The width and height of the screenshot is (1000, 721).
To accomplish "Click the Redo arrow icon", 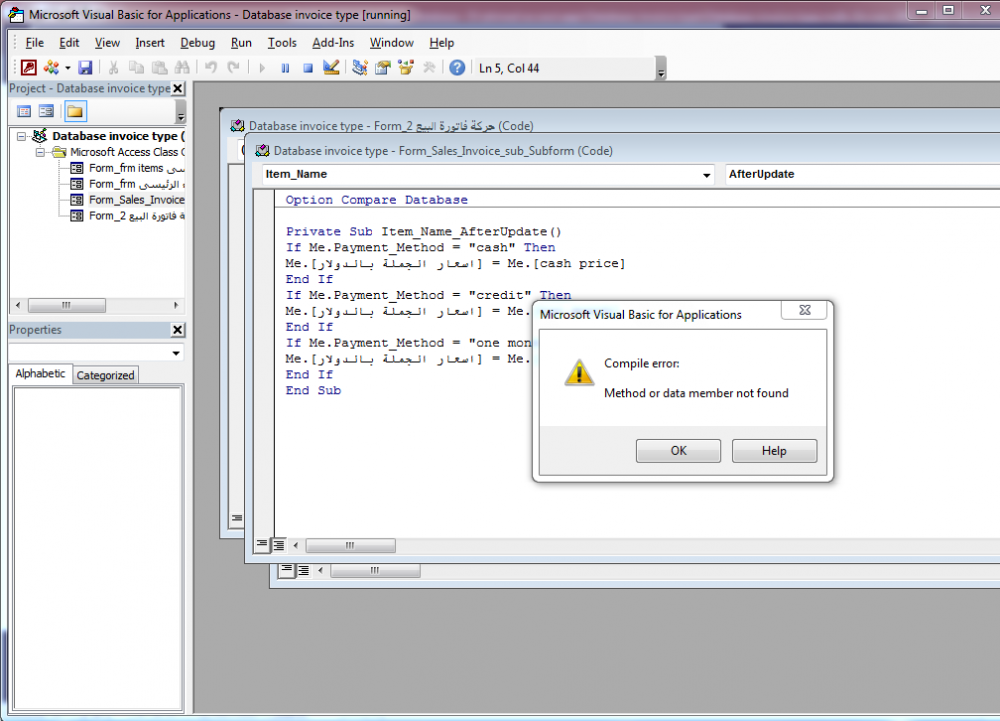I will coord(233,68).
